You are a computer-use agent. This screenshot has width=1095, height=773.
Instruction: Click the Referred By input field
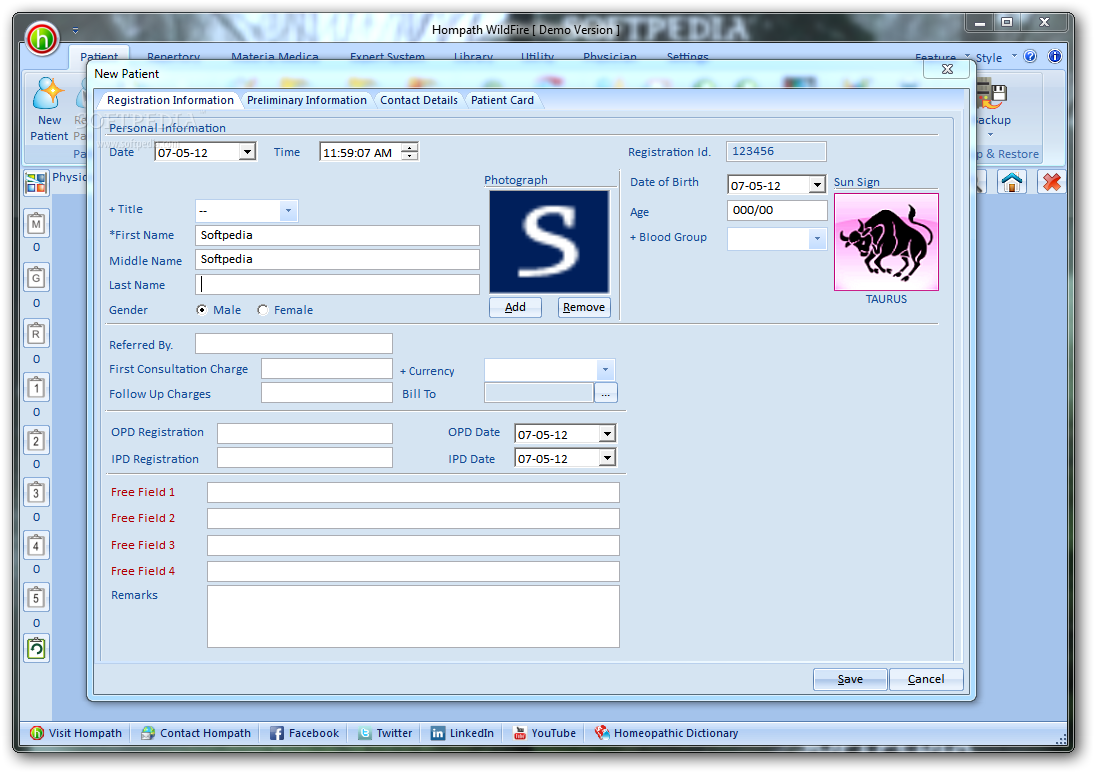294,344
